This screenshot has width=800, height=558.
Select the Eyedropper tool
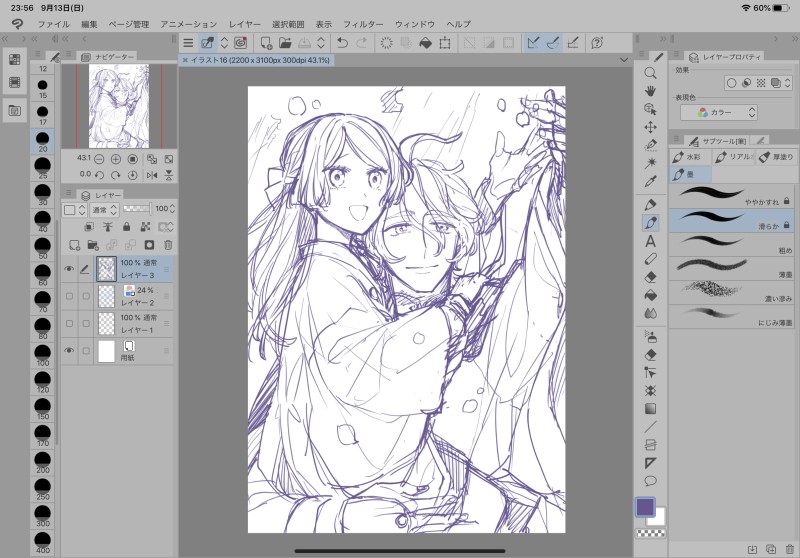coord(650,181)
